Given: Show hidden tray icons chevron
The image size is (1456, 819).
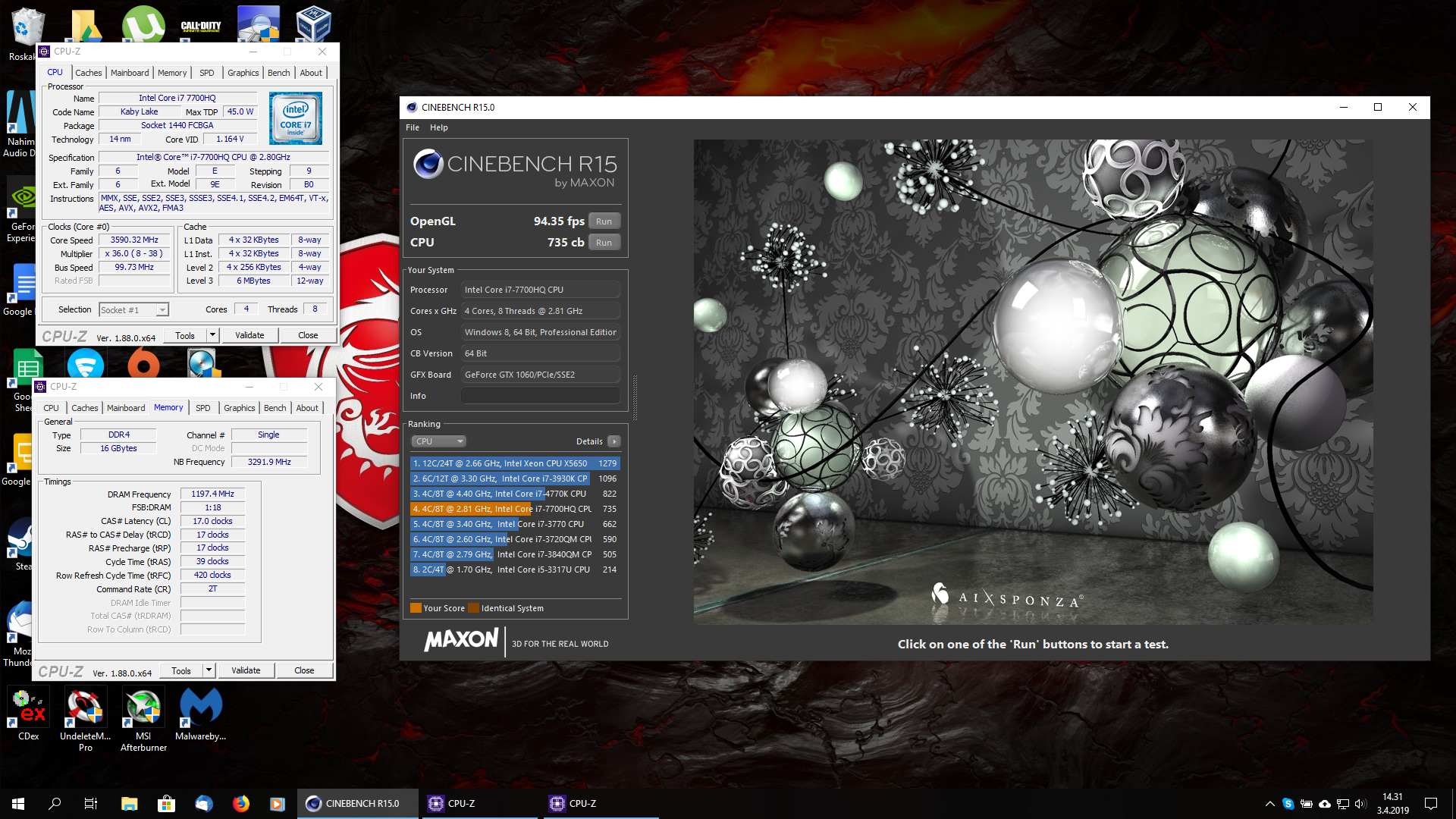Looking at the screenshot, I should point(1269,804).
